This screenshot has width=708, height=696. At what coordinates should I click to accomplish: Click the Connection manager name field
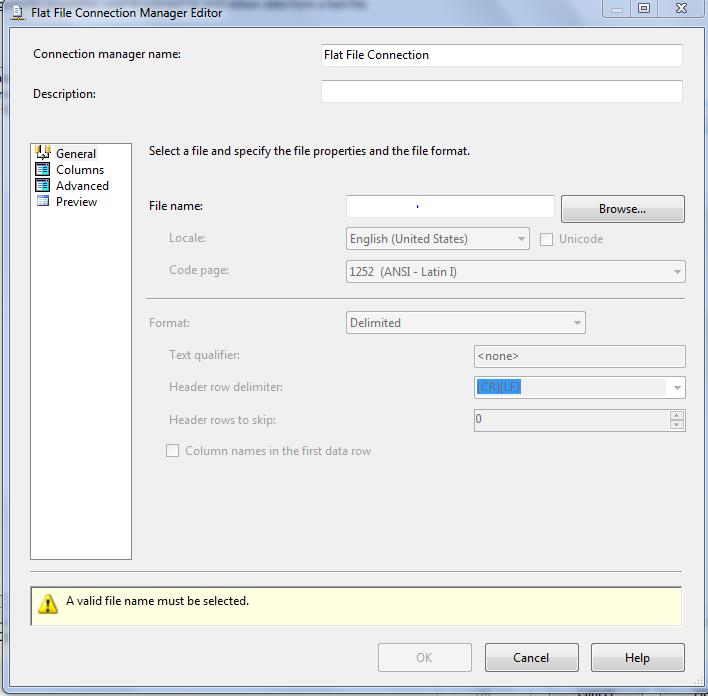(x=501, y=55)
